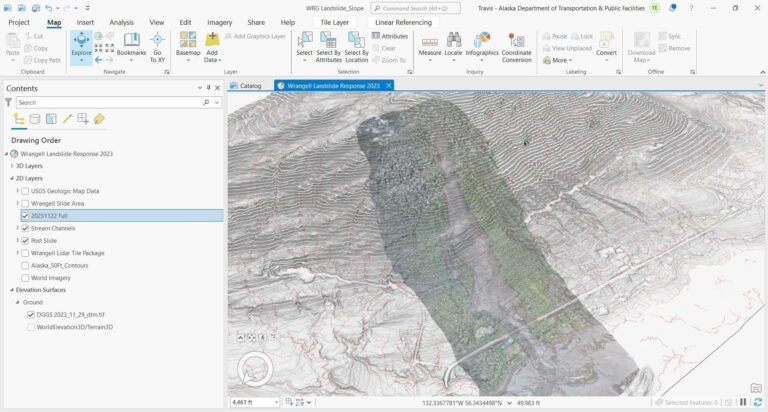The height and width of the screenshot is (412, 768).
Task: Click the Undo icon in title bar
Action: (x=48, y=8)
